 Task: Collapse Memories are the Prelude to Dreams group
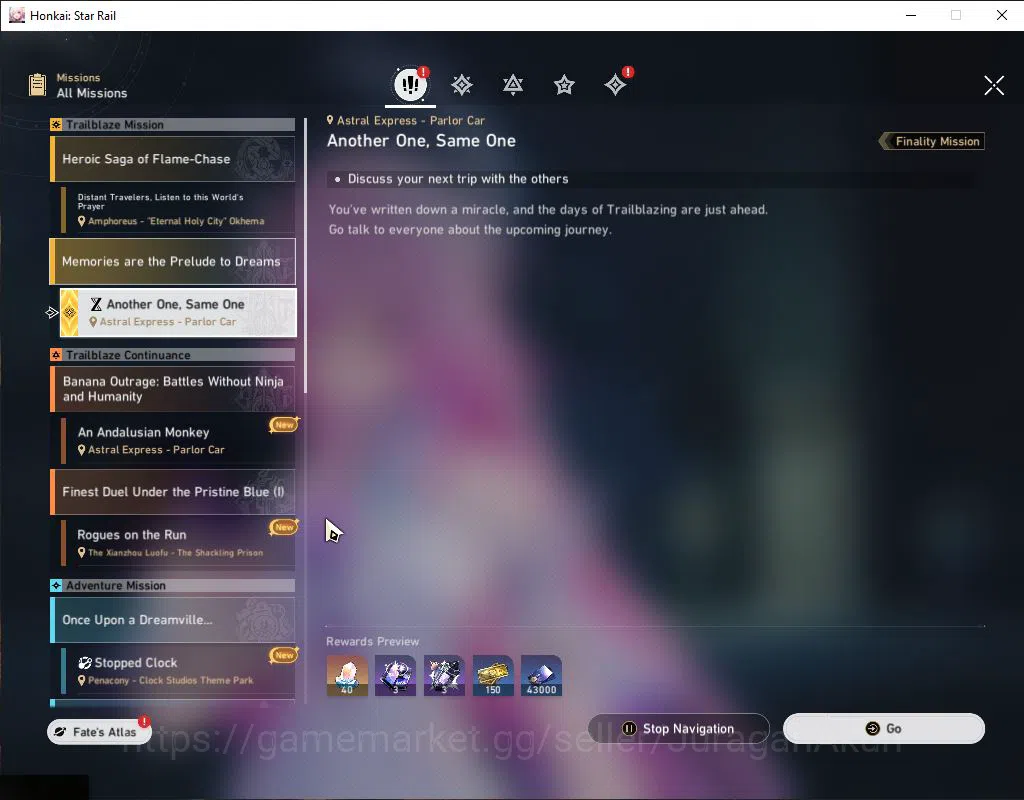(172, 261)
